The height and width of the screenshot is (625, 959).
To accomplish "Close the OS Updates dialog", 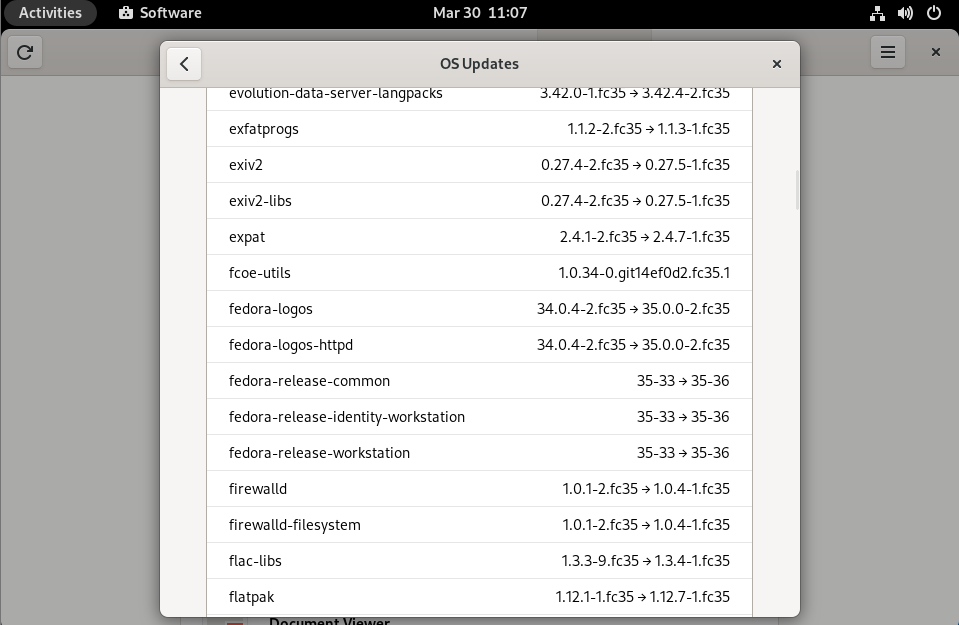I will point(777,64).
